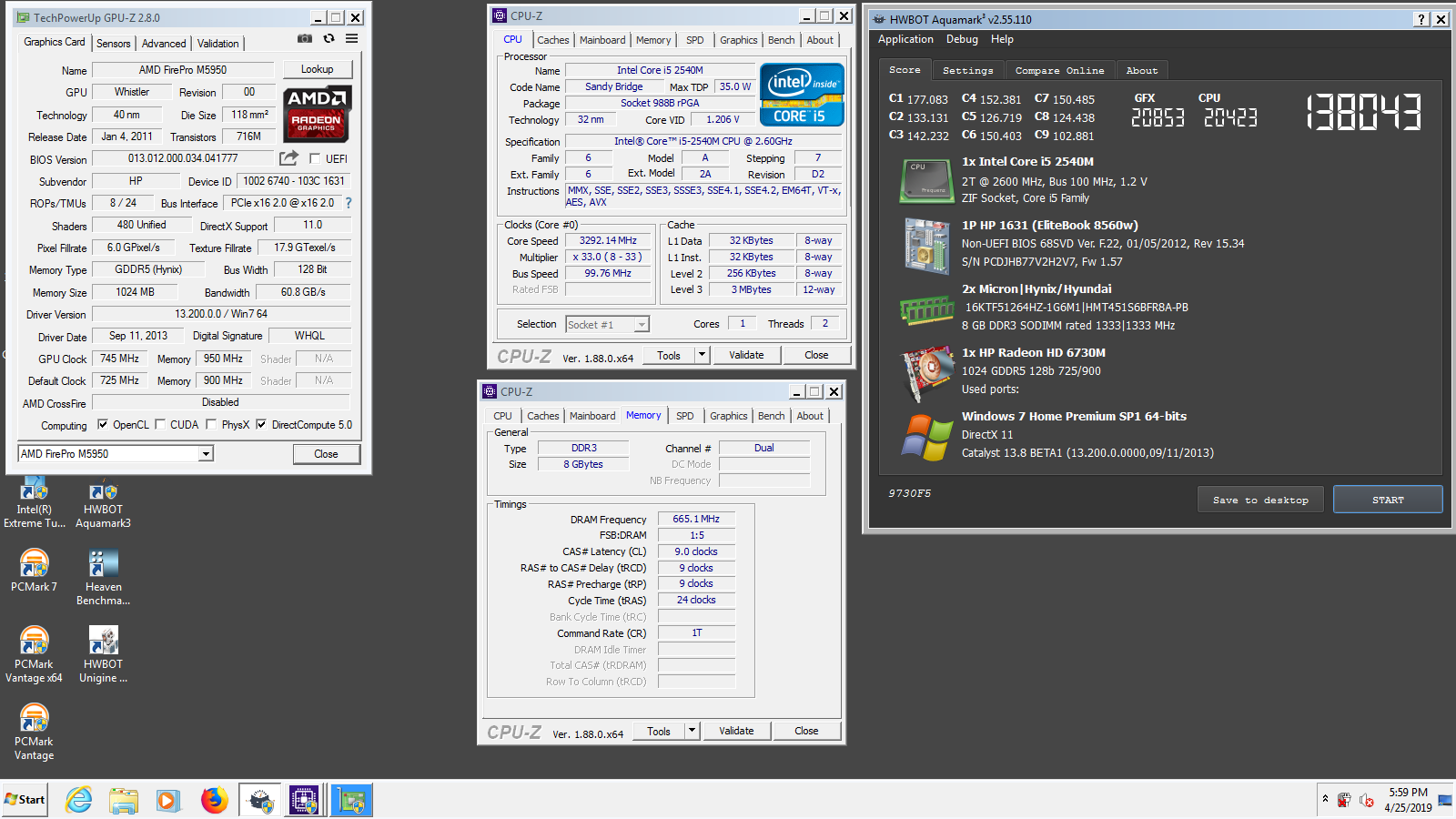Viewport: 1456px width, 819px height.
Task: Switch to the CPU-Z taskbar item
Action: pos(305,800)
